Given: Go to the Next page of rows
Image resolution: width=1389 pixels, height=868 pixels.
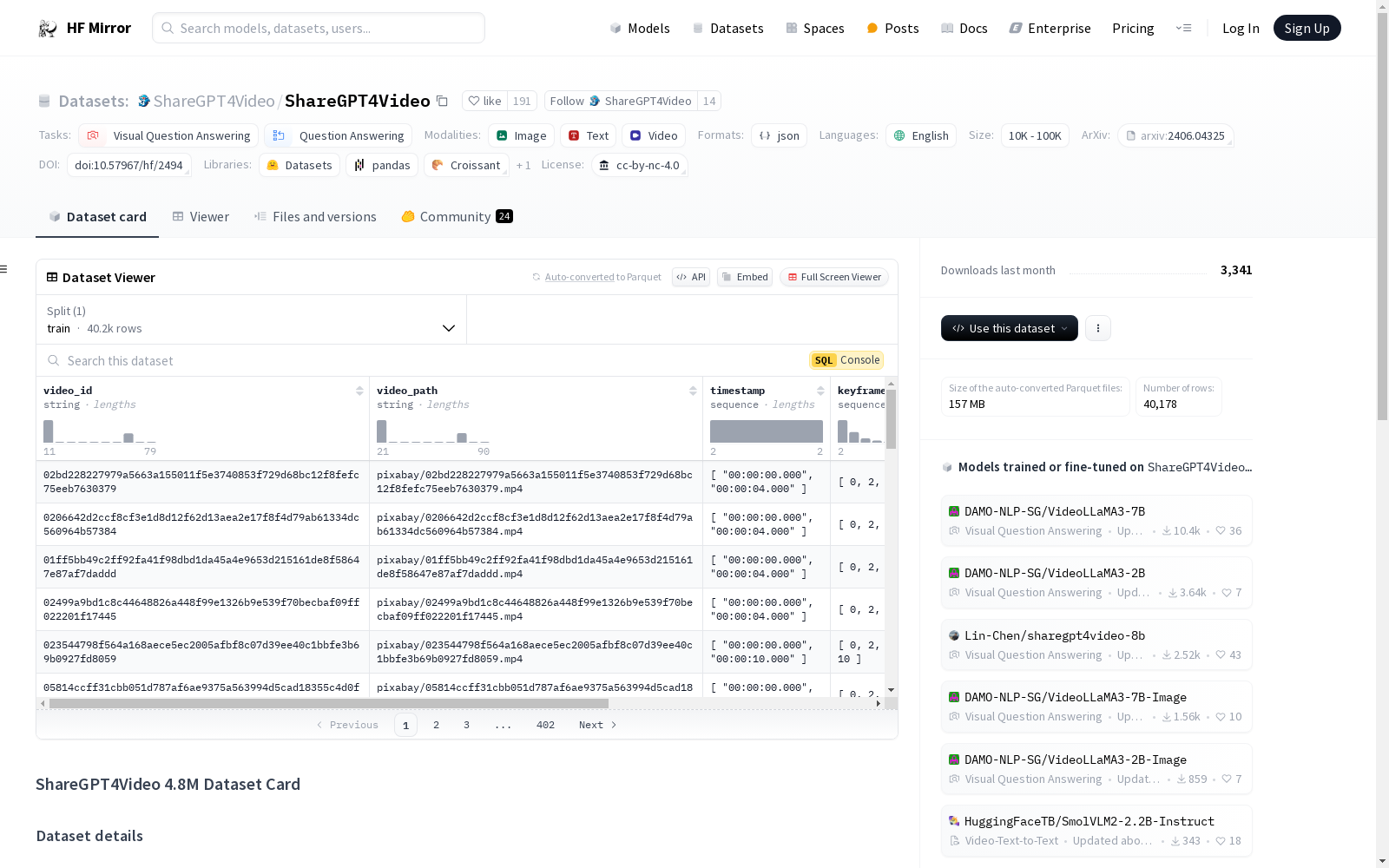Looking at the screenshot, I should (598, 725).
